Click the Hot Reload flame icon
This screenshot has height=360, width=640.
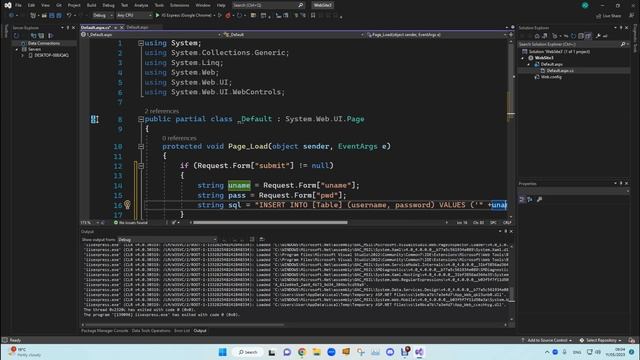click(228, 16)
